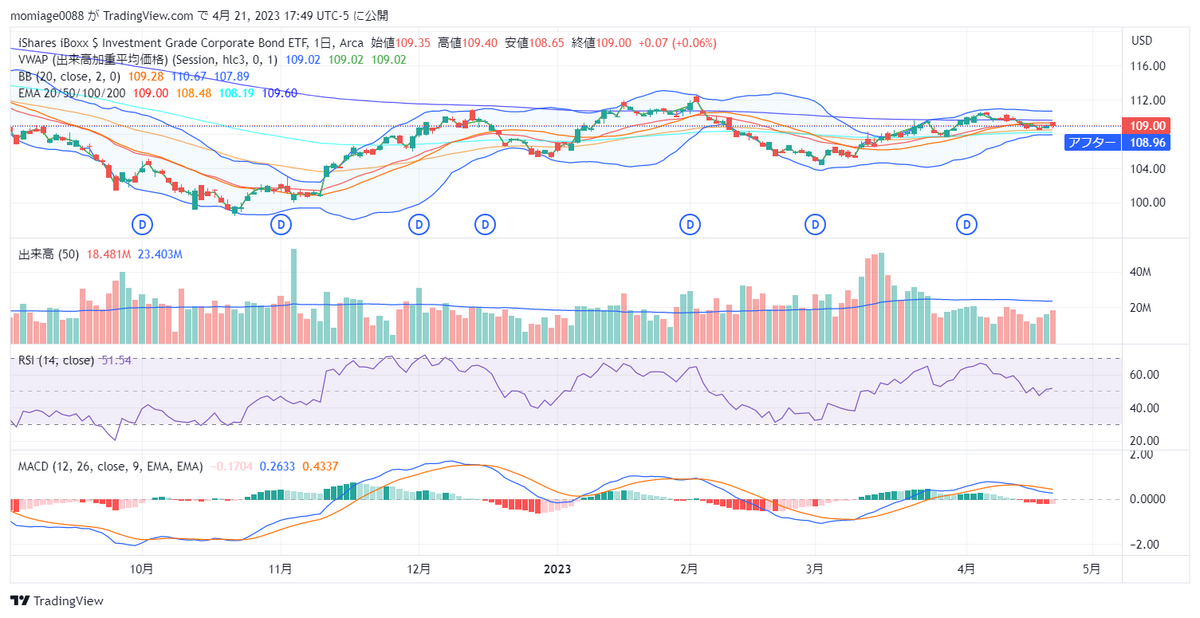Click the 3月 date on time axis

coord(815,569)
